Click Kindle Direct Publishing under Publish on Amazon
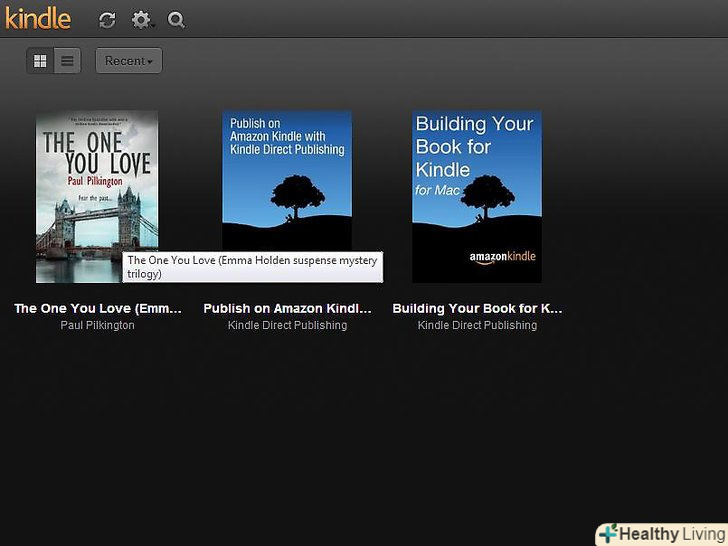The image size is (728, 546). click(x=287, y=325)
